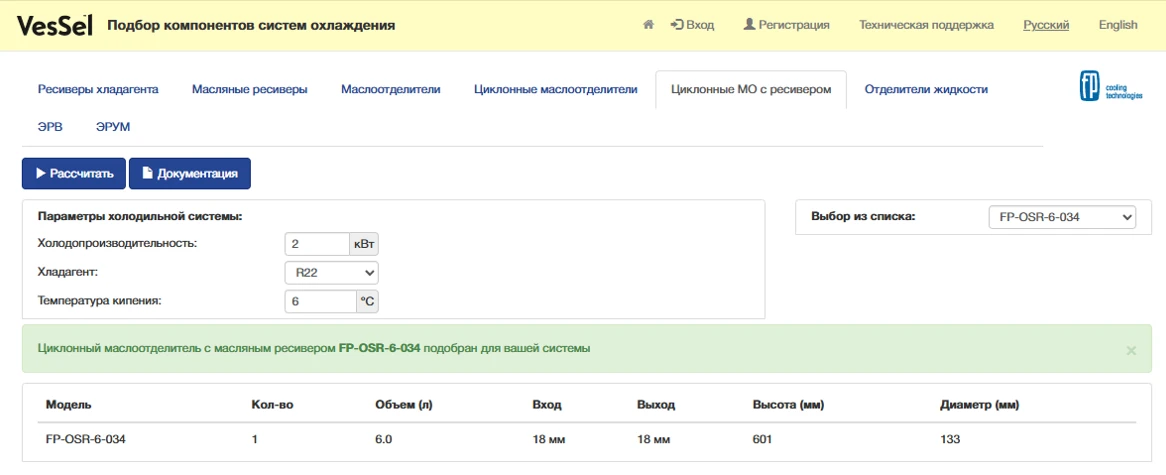Click bold FP-OSR-6-034 in green message

[379, 348]
